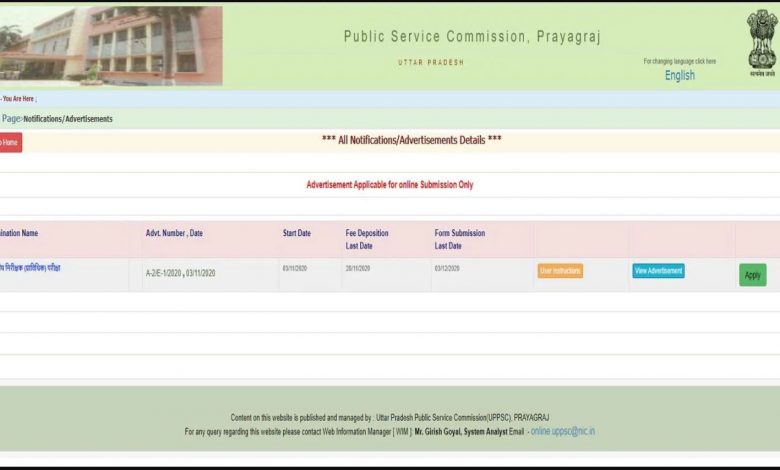Click the government emblem in the header

pos(761,40)
